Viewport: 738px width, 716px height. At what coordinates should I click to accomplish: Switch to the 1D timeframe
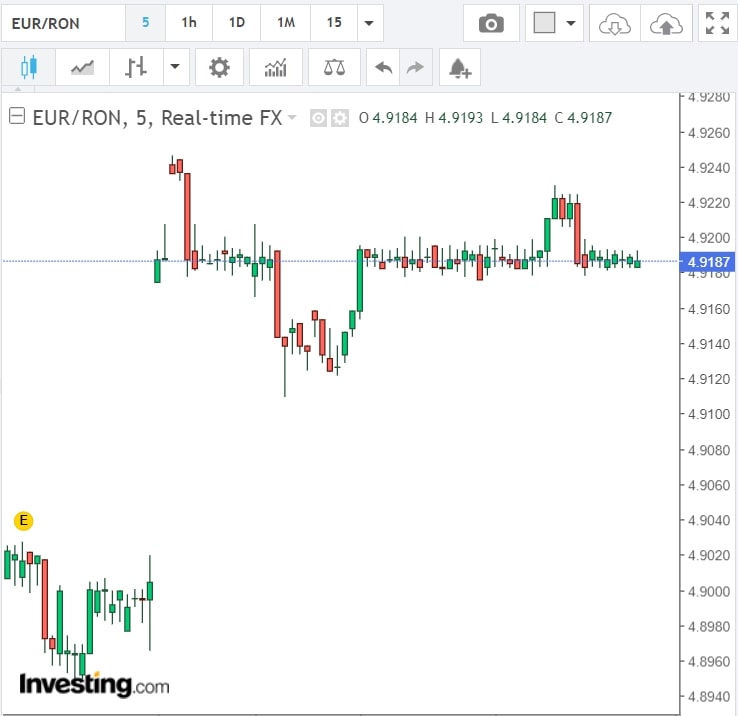tap(236, 22)
